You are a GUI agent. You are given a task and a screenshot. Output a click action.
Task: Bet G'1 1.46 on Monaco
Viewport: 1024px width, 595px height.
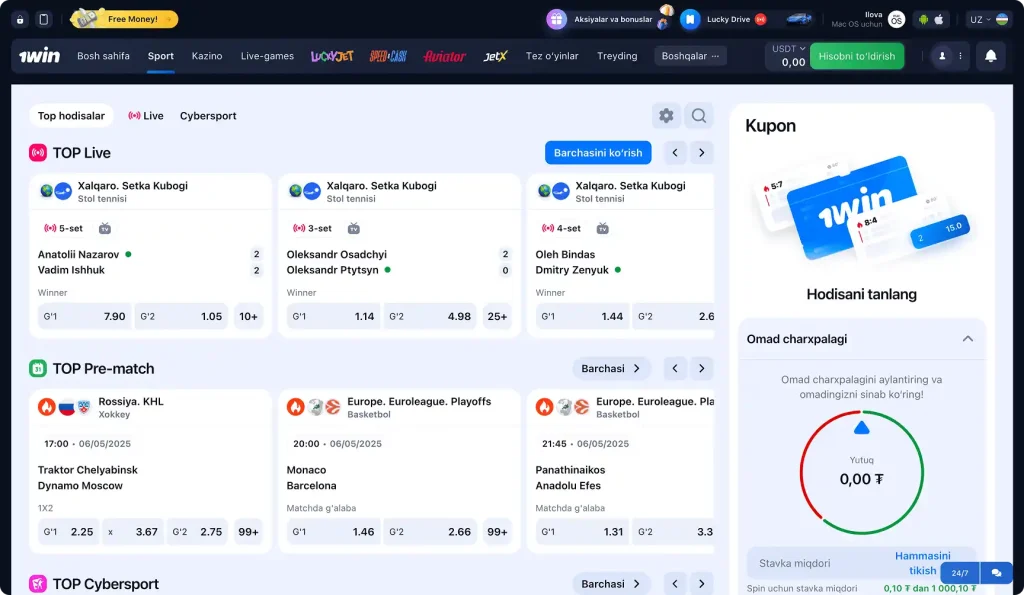pyautogui.click(x=333, y=532)
